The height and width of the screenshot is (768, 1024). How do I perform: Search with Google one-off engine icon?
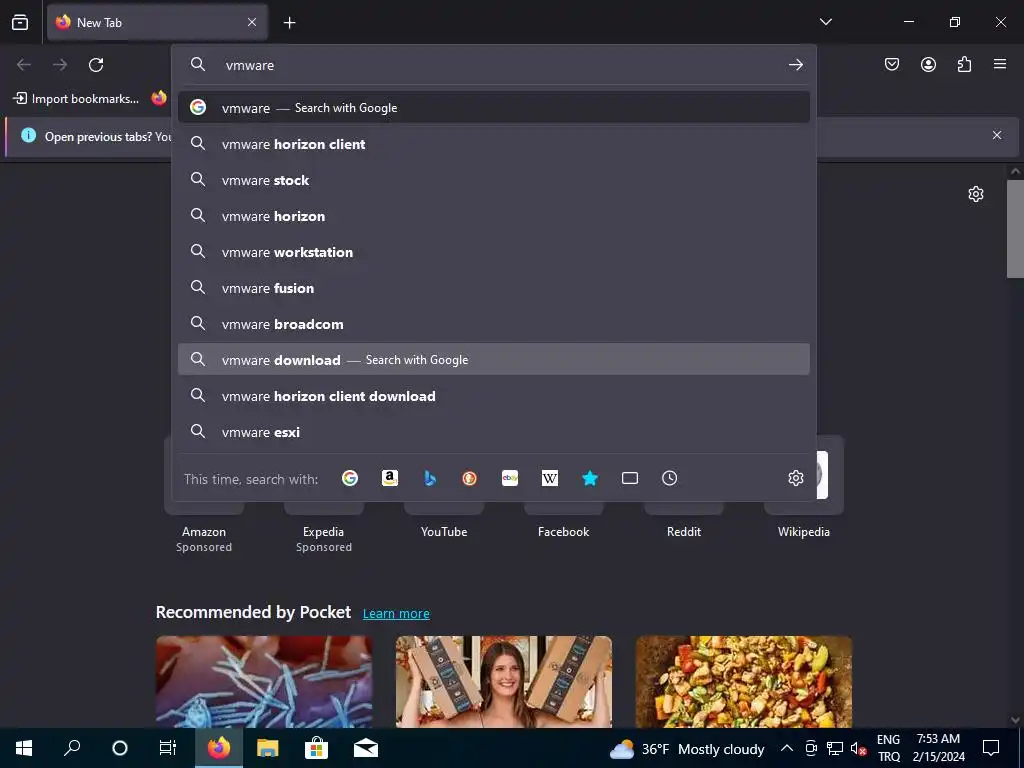[x=350, y=478]
